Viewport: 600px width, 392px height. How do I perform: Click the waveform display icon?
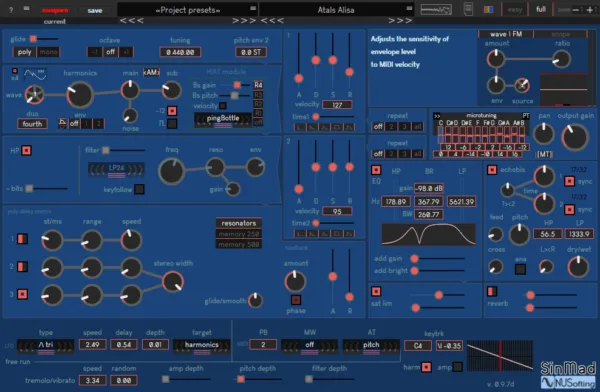point(35,74)
